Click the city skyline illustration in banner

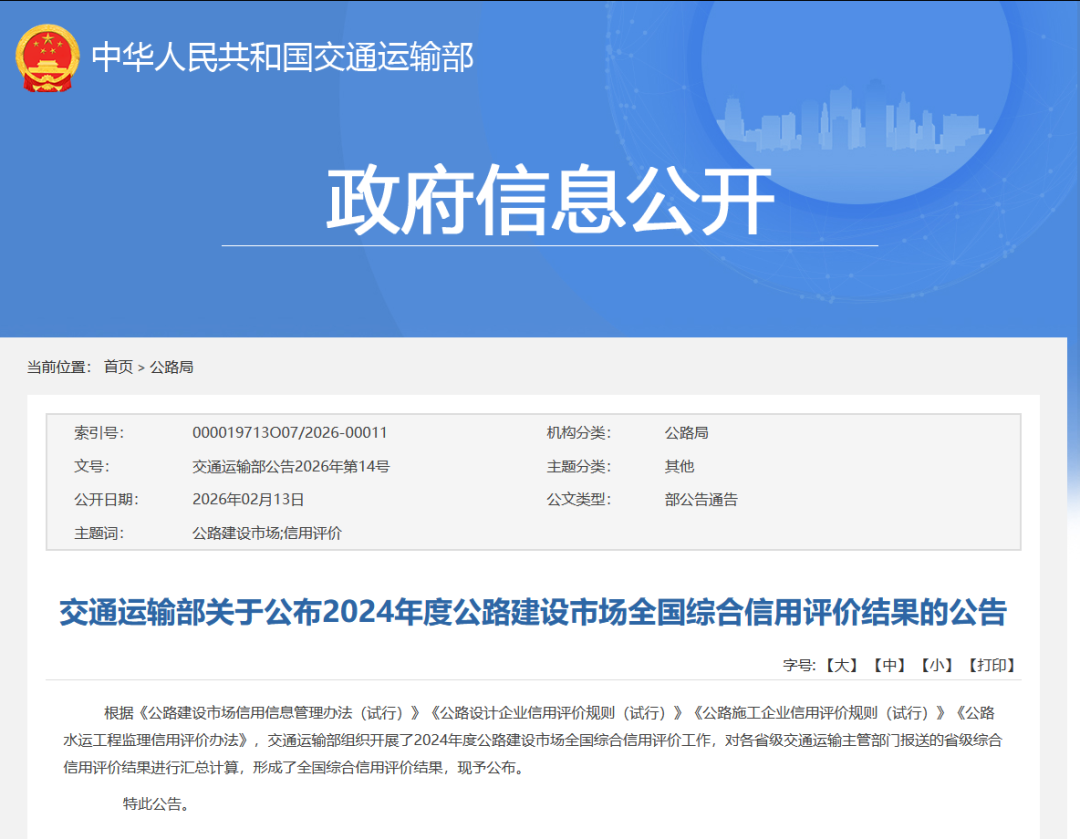click(x=850, y=120)
